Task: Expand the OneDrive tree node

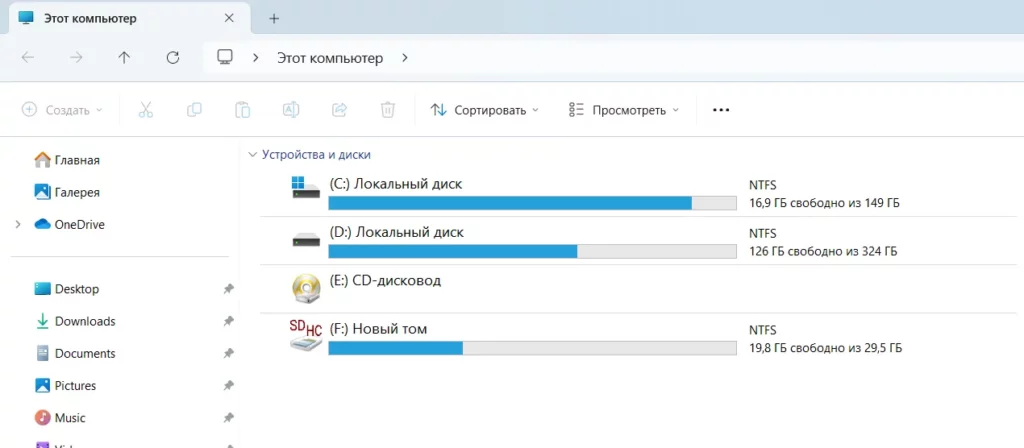Action: 18,225
